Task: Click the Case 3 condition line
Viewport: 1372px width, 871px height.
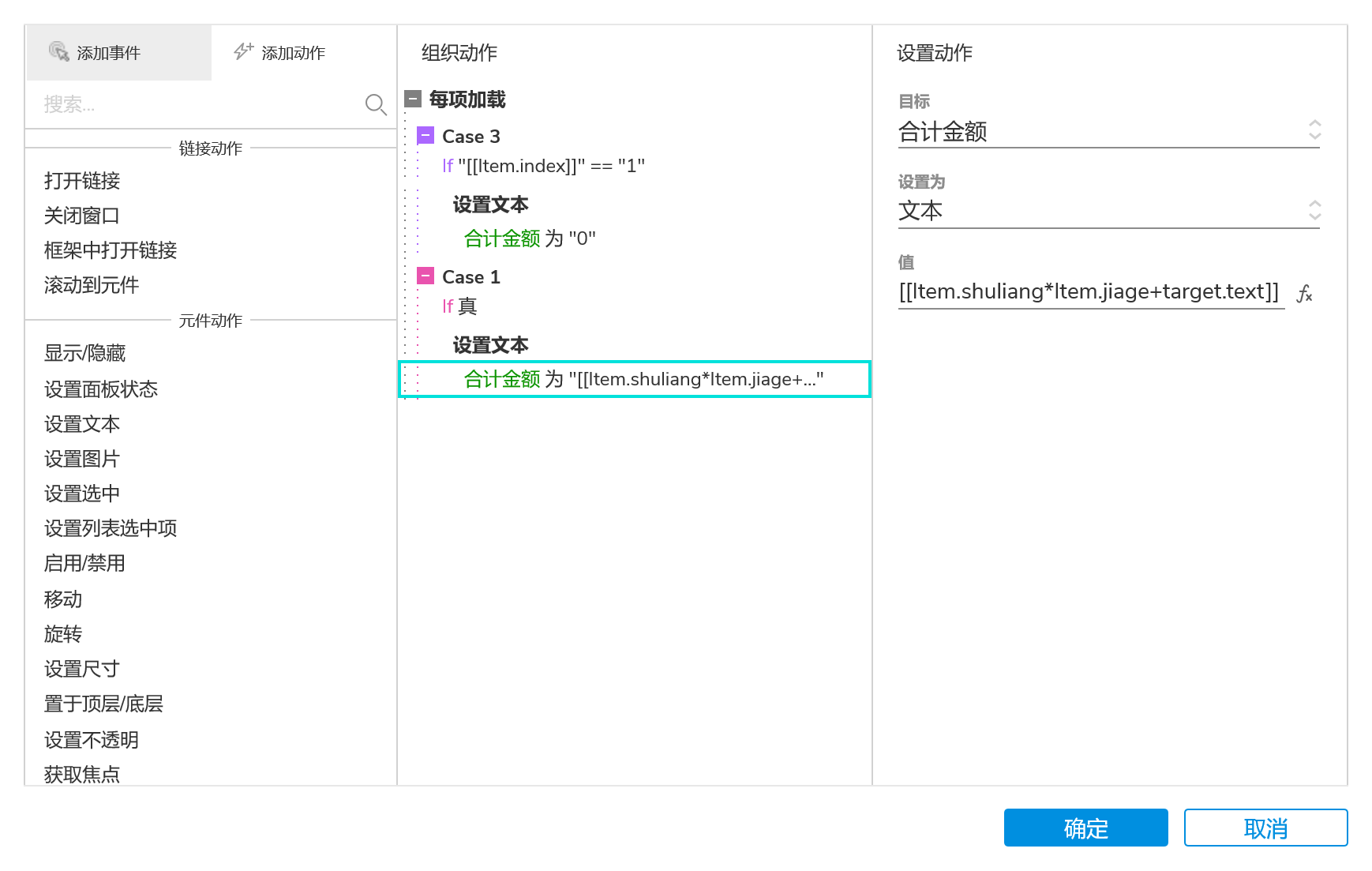Action: [x=545, y=166]
